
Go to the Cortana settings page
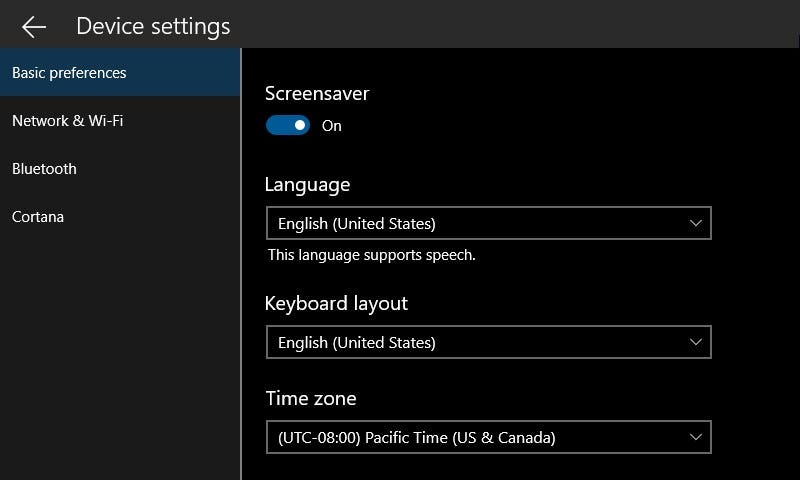point(120,216)
